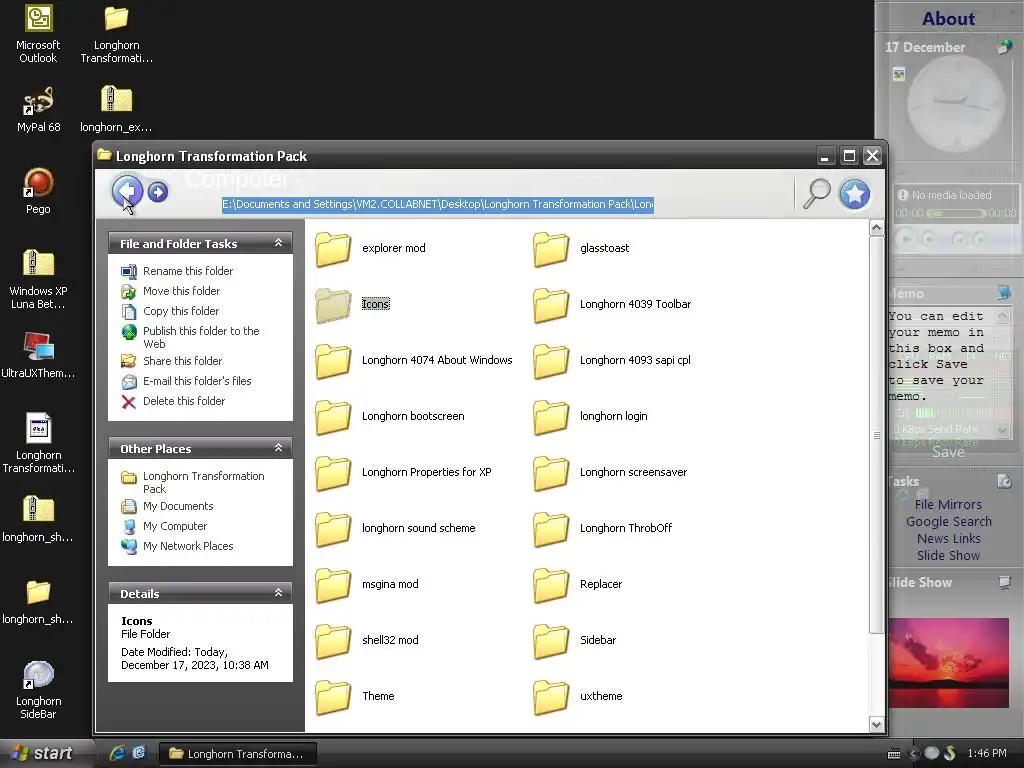Image resolution: width=1024 pixels, height=768 pixels.
Task: Select Longhorn 4093 sapi cpl folder
Action: coord(613,360)
